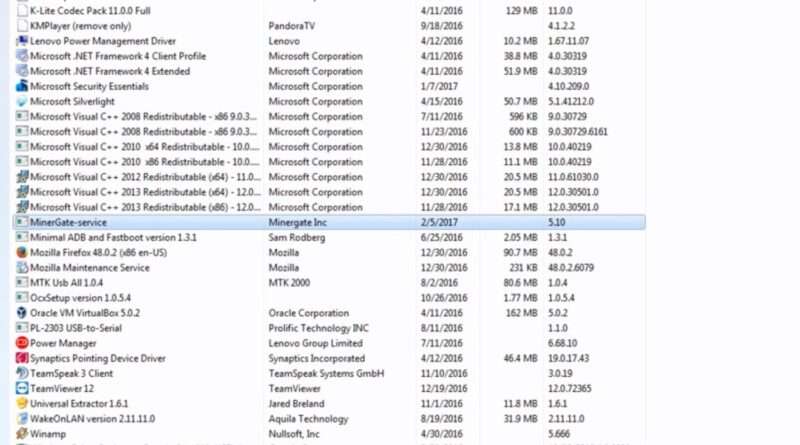Click the install date 2/5/2017

[x=439, y=222]
